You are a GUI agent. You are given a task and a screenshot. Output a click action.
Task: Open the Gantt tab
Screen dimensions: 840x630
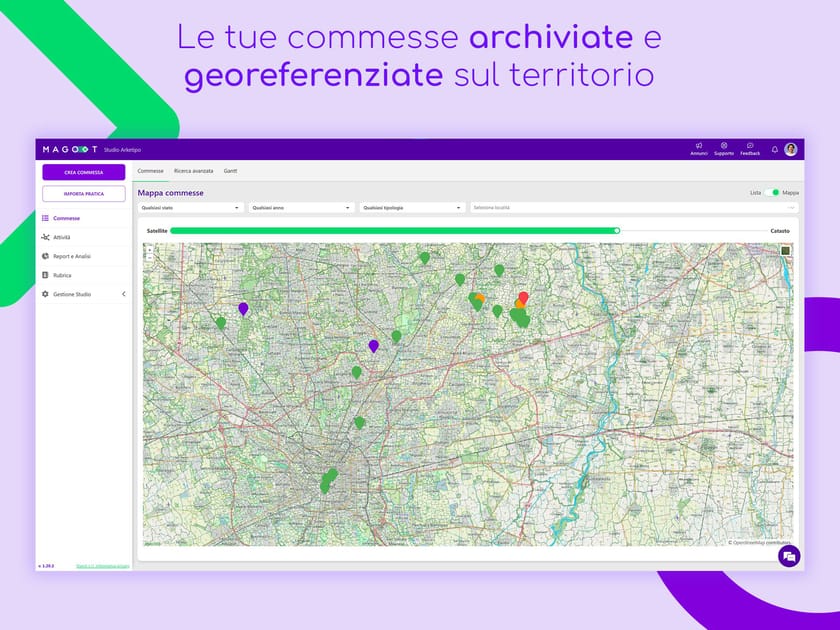tap(230, 170)
